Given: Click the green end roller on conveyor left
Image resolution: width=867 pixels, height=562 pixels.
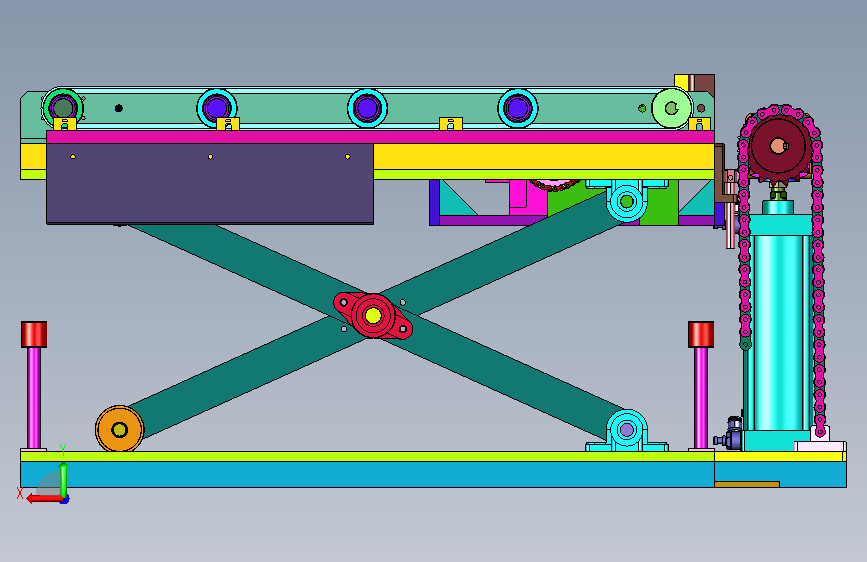Looking at the screenshot, I should click(63, 108).
